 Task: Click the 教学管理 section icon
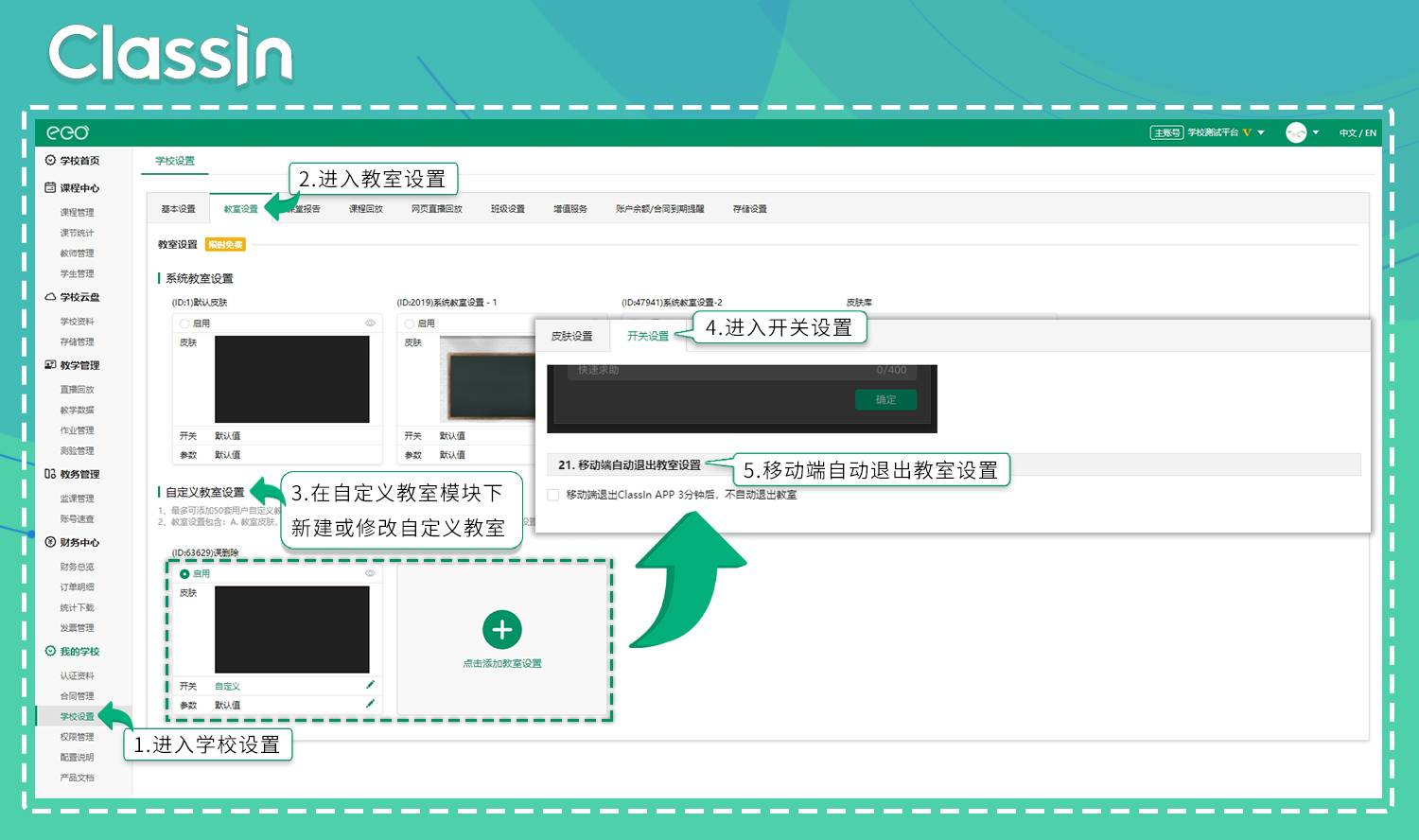click(50, 365)
